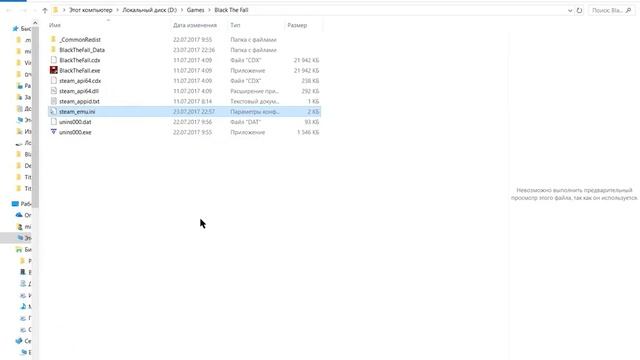Sort by 'Размер' column header
The width and height of the screenshot is (640, 360).
click(x=297, y=25)
